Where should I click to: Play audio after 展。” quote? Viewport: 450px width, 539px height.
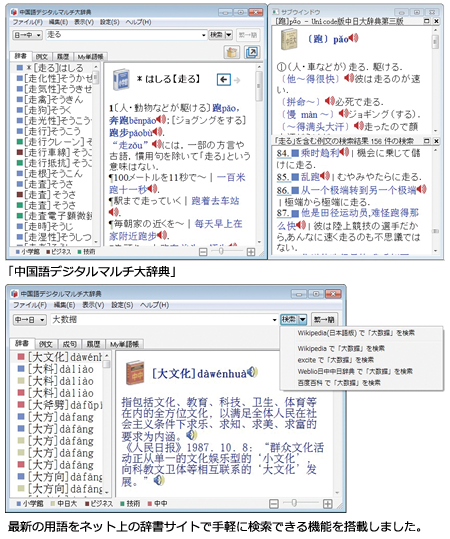click(158, 480)
